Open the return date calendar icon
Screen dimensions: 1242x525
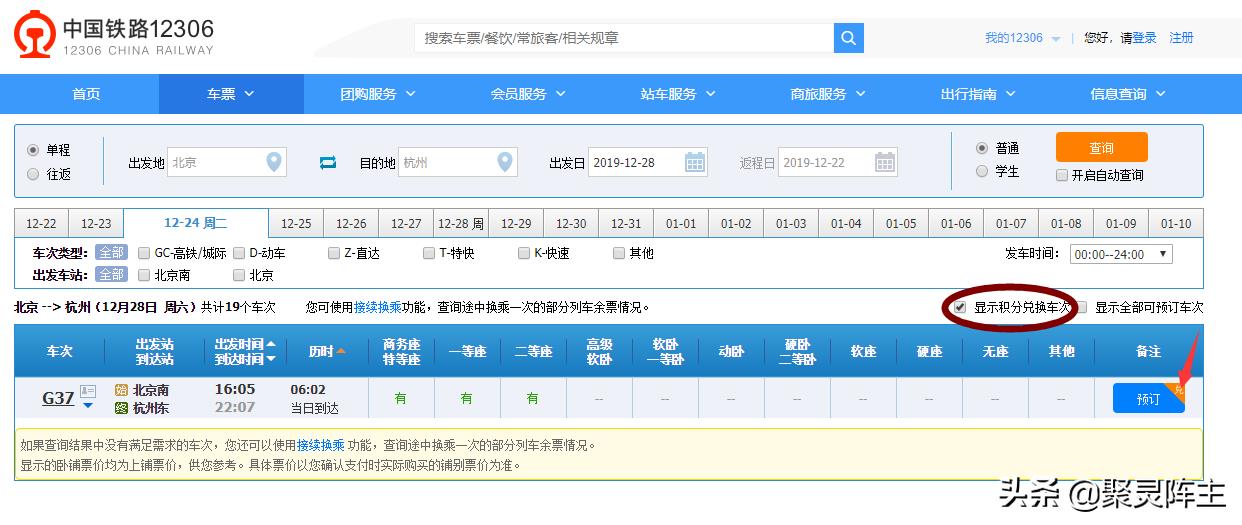point(885,162)
